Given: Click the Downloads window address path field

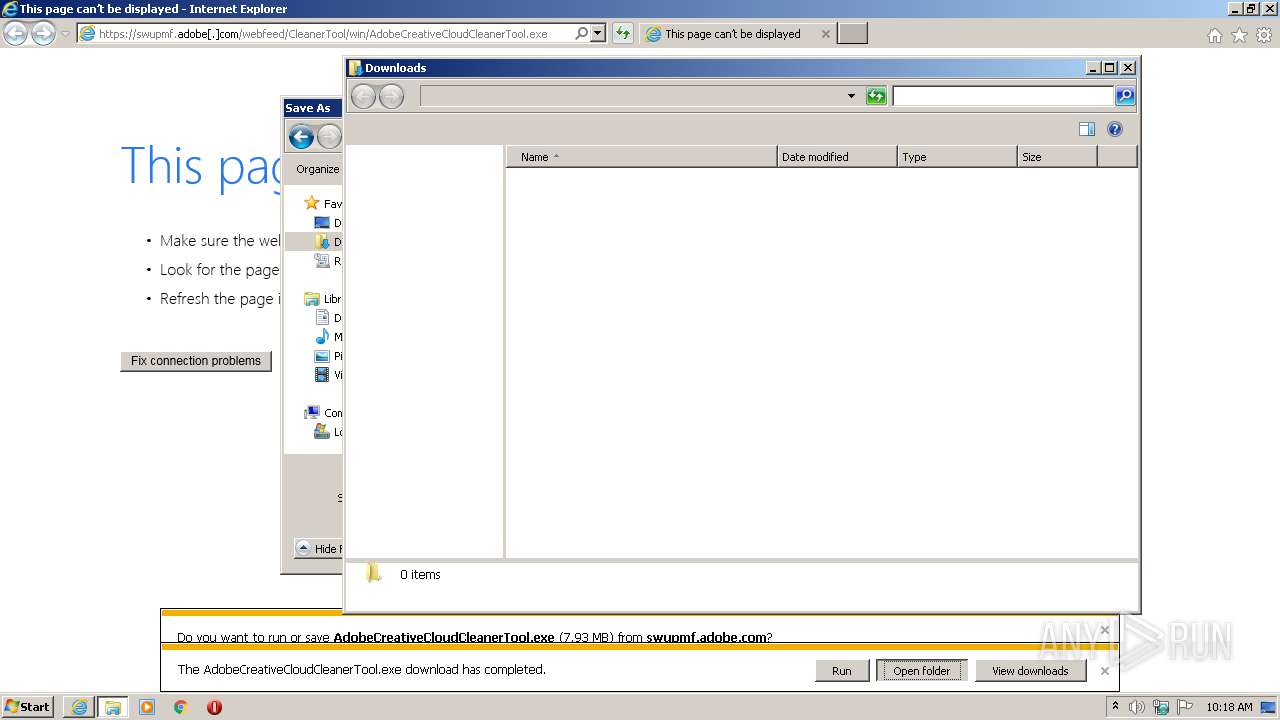Looking at the screenshot, I should (x=631, y=96).
